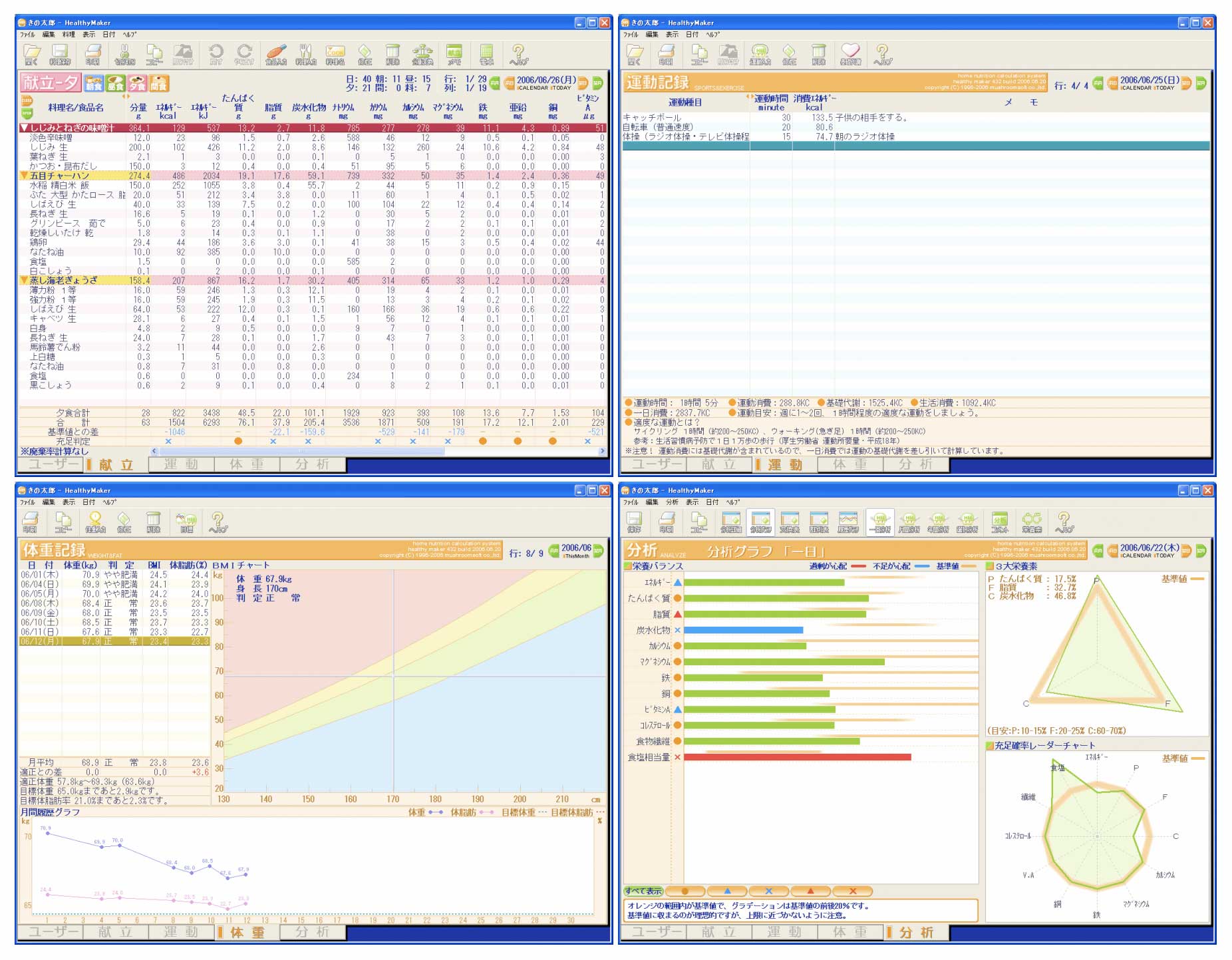
Task: Click TODAY link in the menu window
Action: click(562, 88)
